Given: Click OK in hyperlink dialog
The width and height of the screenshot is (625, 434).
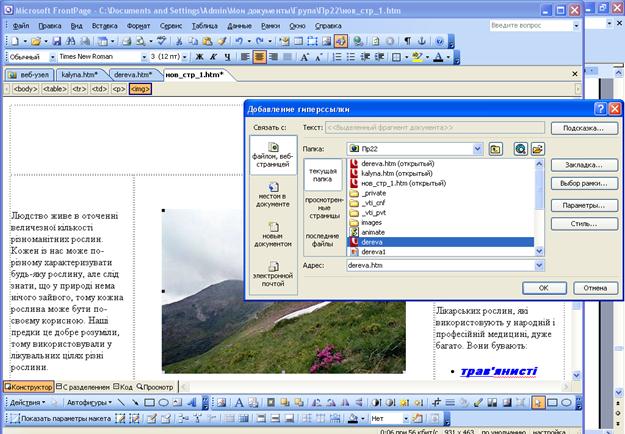Looking at the screenshot, I should point(544,288).
